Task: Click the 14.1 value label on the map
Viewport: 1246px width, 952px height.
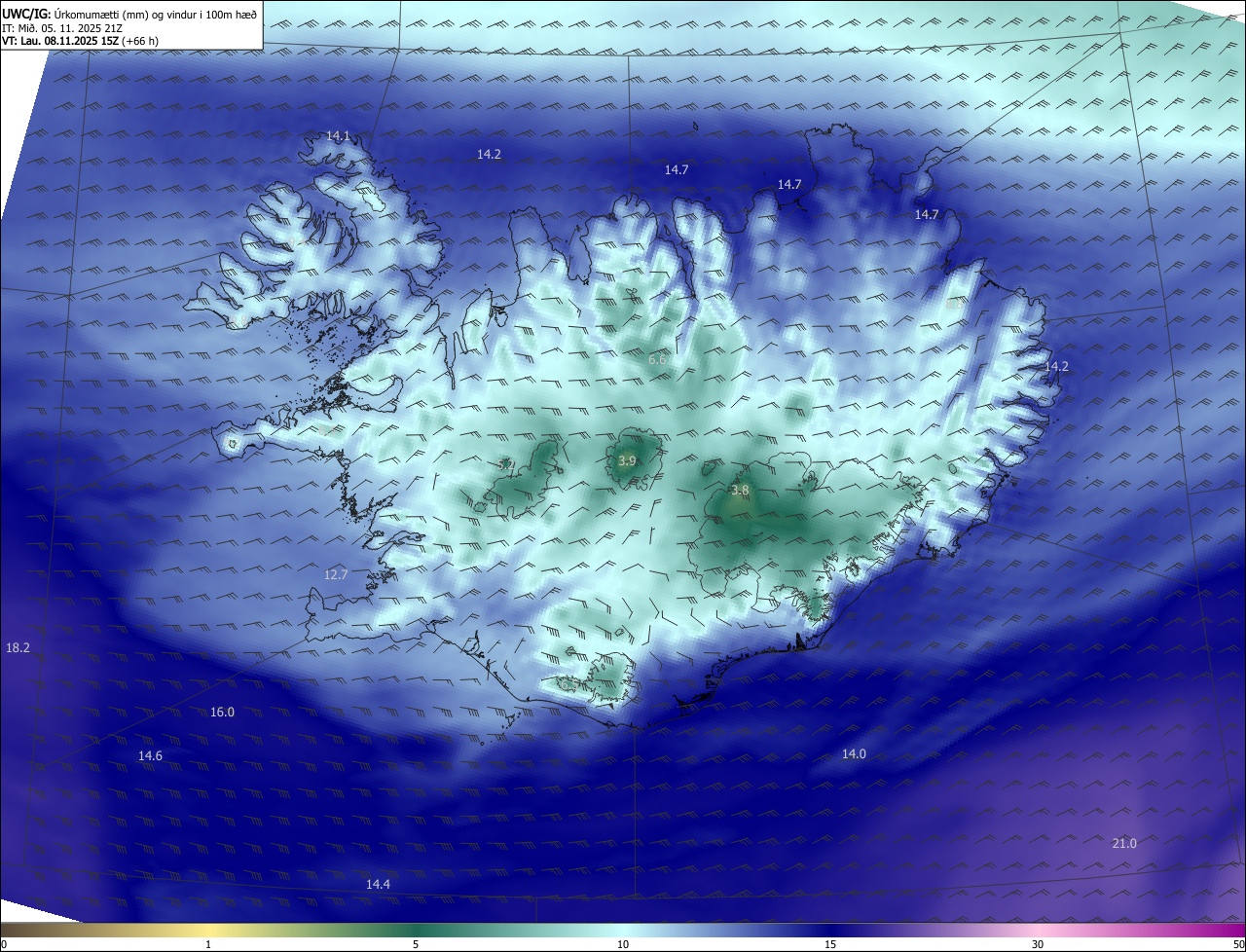Action: (338, 136)
